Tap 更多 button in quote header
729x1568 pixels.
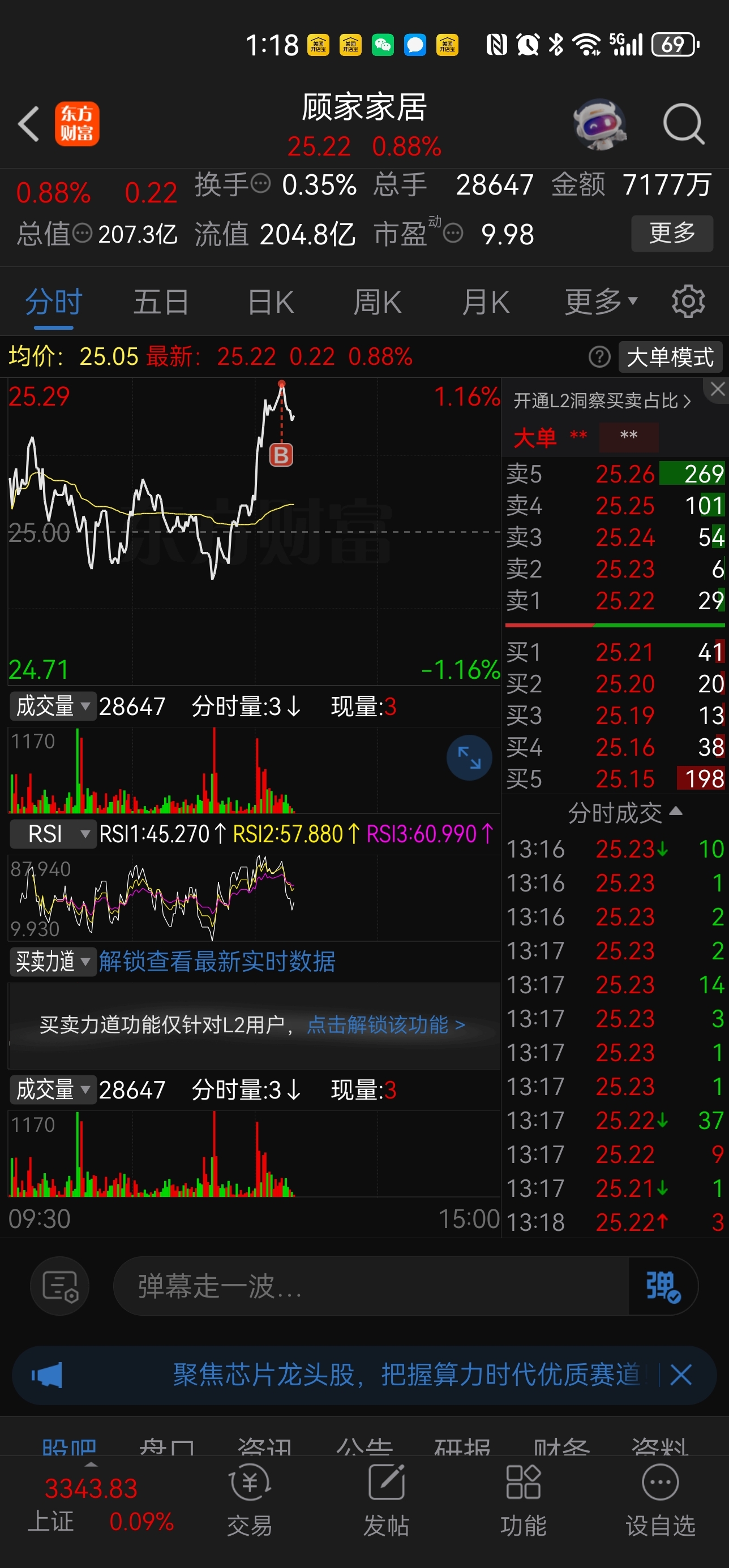(x=672, y=232)
